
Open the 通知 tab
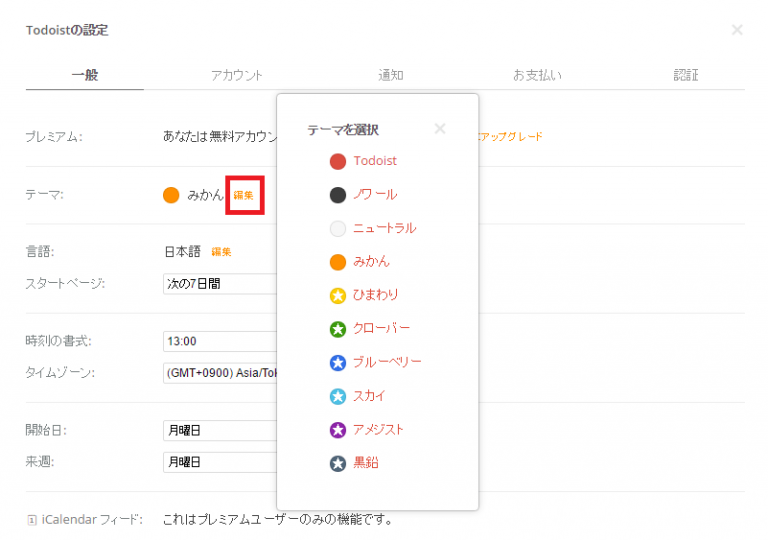(x=391, y=75)
